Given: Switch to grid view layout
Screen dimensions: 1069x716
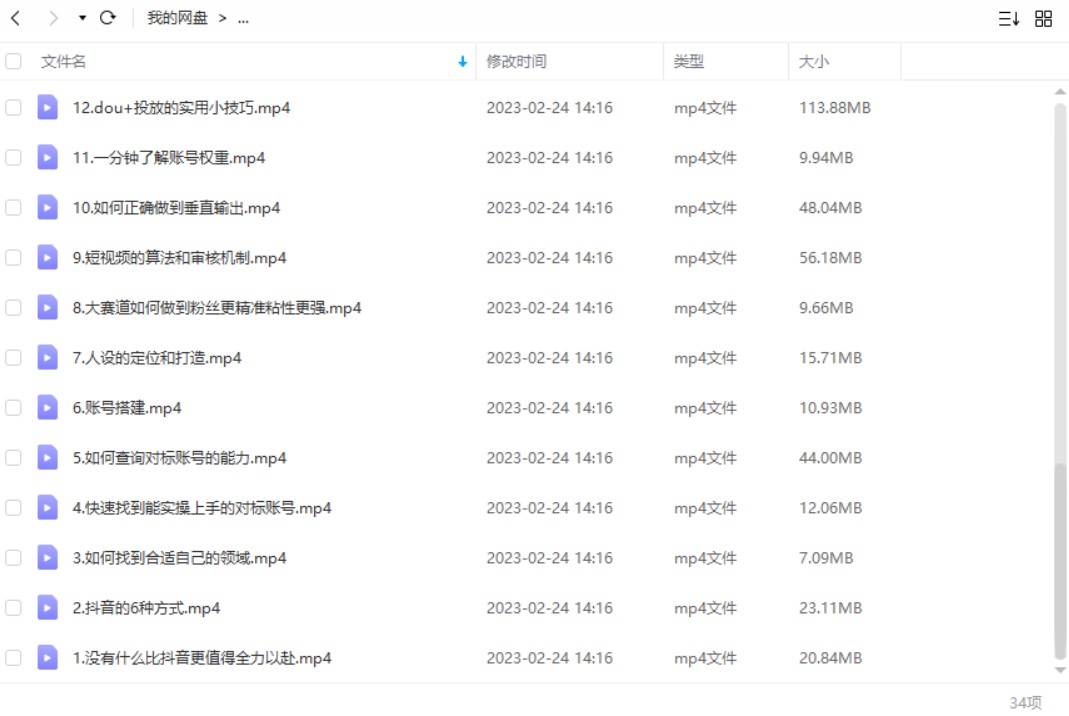Looking at the screenshot, I should pyautogui.click(x=1043, y=18).
